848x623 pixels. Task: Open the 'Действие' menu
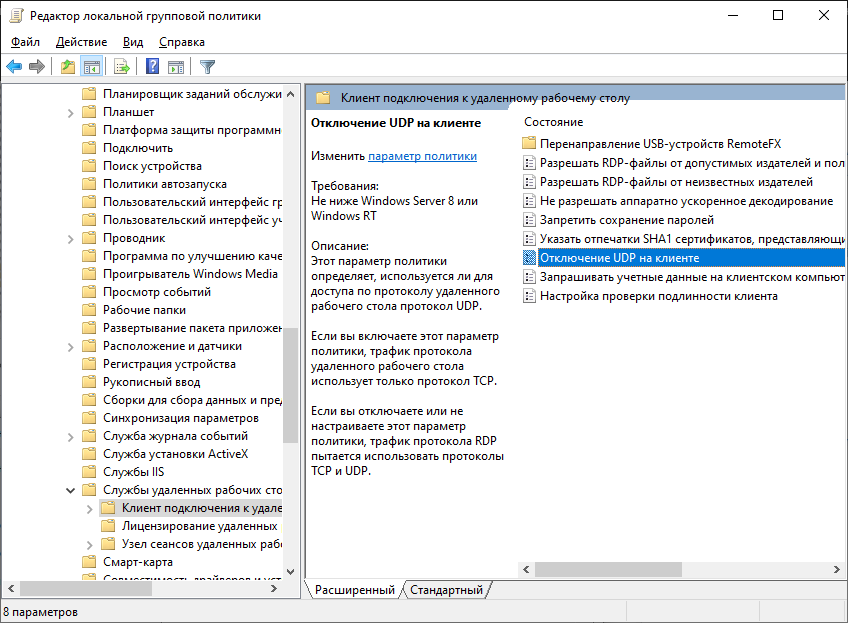pos(81,42)
